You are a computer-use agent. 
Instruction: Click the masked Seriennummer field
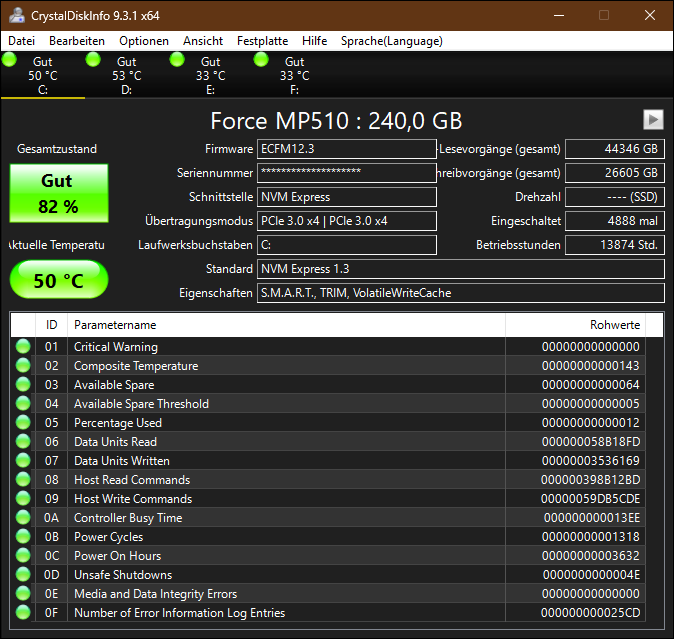tap(347, 173)
